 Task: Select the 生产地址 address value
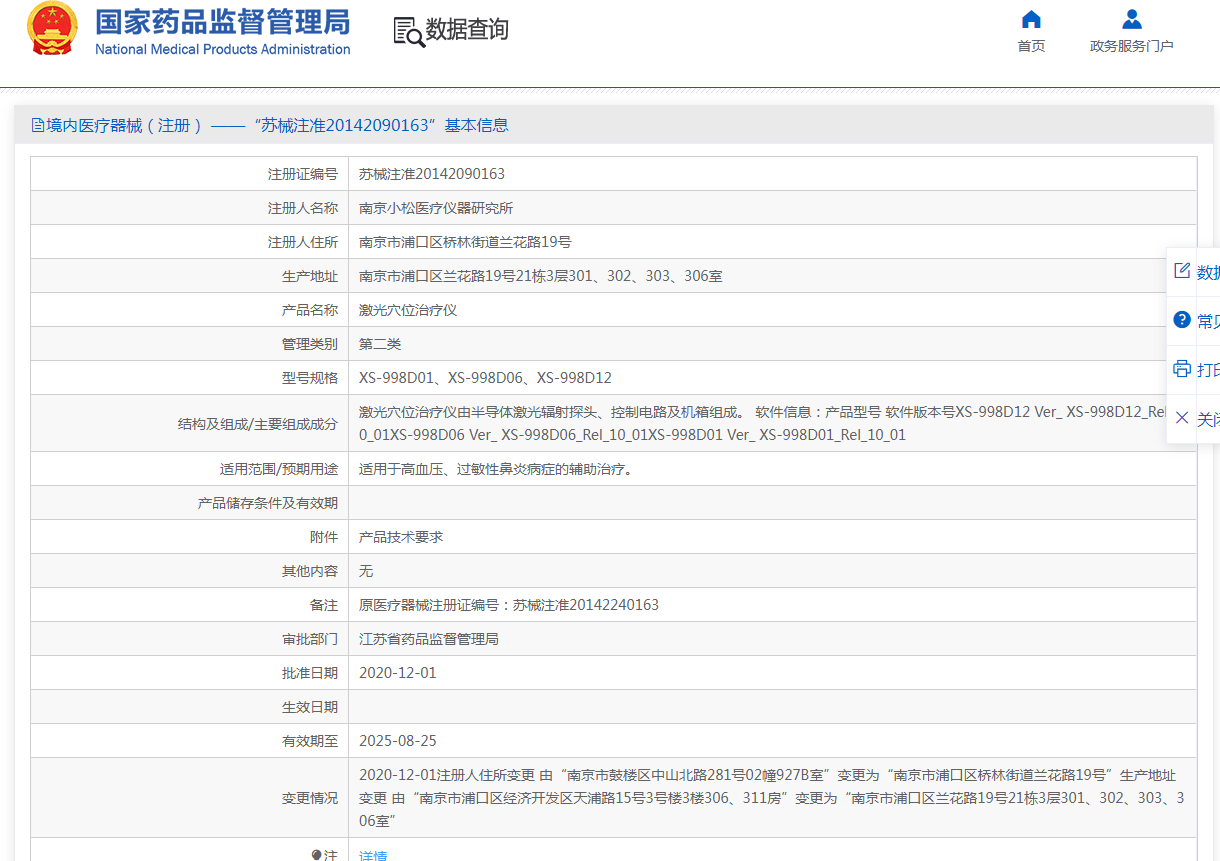click(541, 276)
